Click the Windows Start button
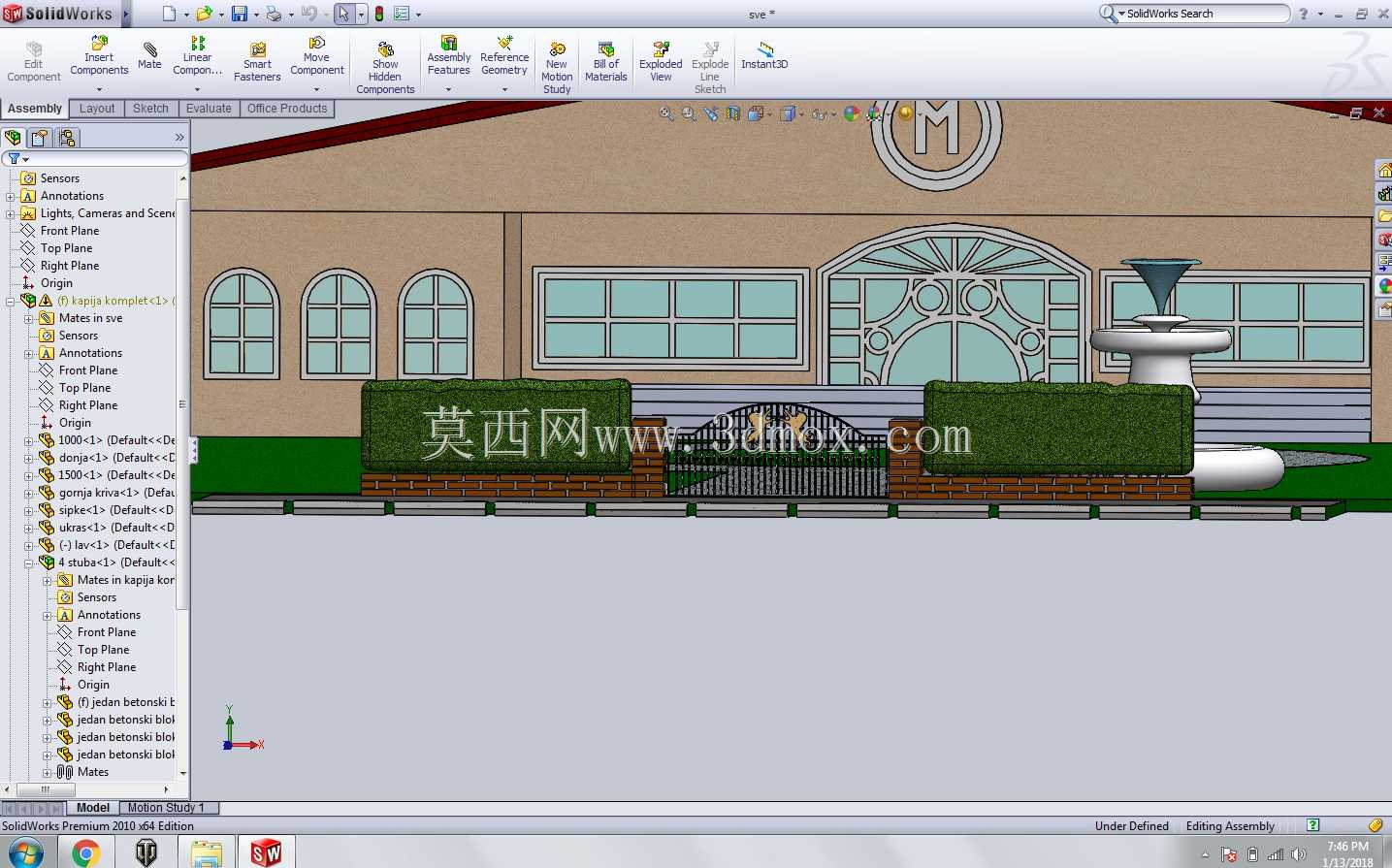 click(25, 852)
